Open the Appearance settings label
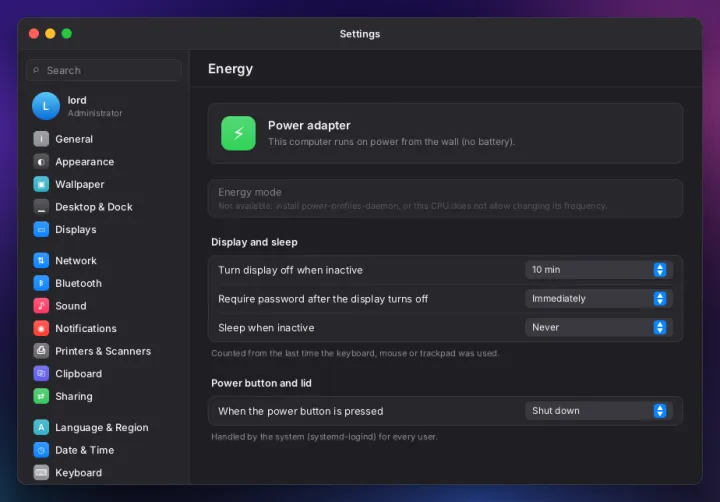This screenshot has width=720, height=502. 84,162
